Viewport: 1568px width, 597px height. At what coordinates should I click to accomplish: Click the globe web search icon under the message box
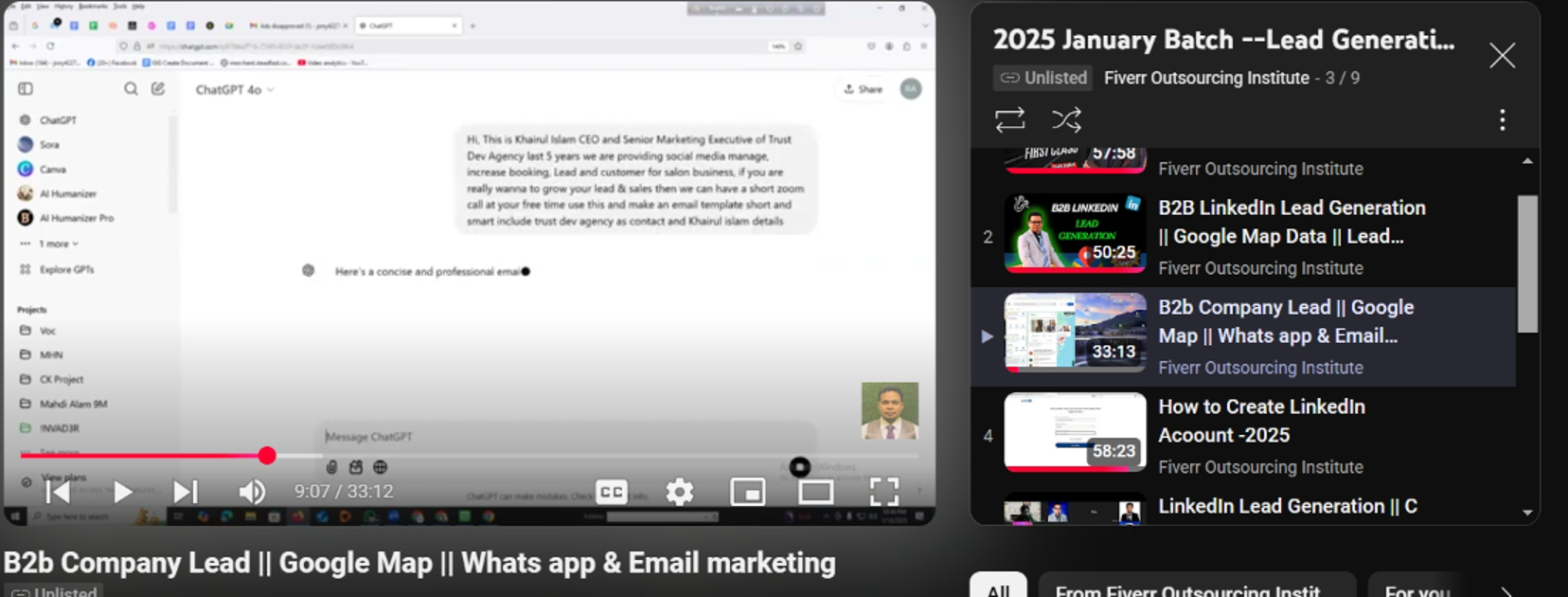380,467
